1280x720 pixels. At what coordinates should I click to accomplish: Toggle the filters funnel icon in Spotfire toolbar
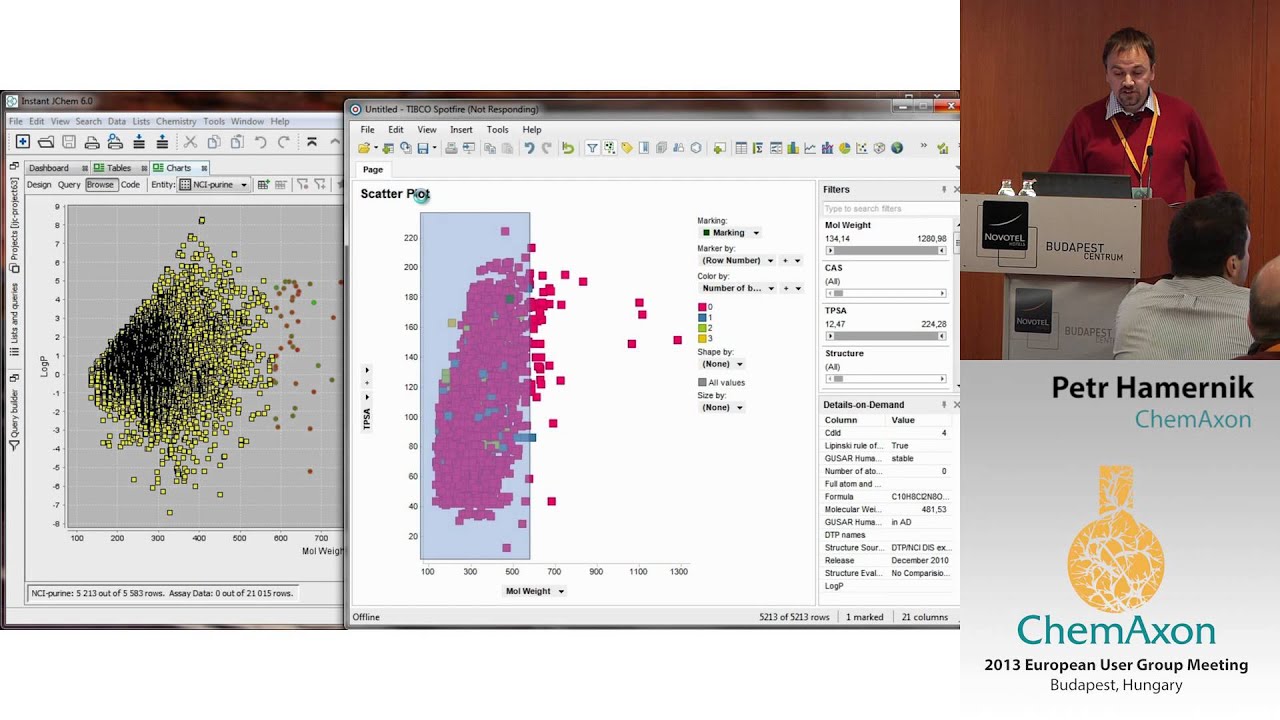pos(592,148)
